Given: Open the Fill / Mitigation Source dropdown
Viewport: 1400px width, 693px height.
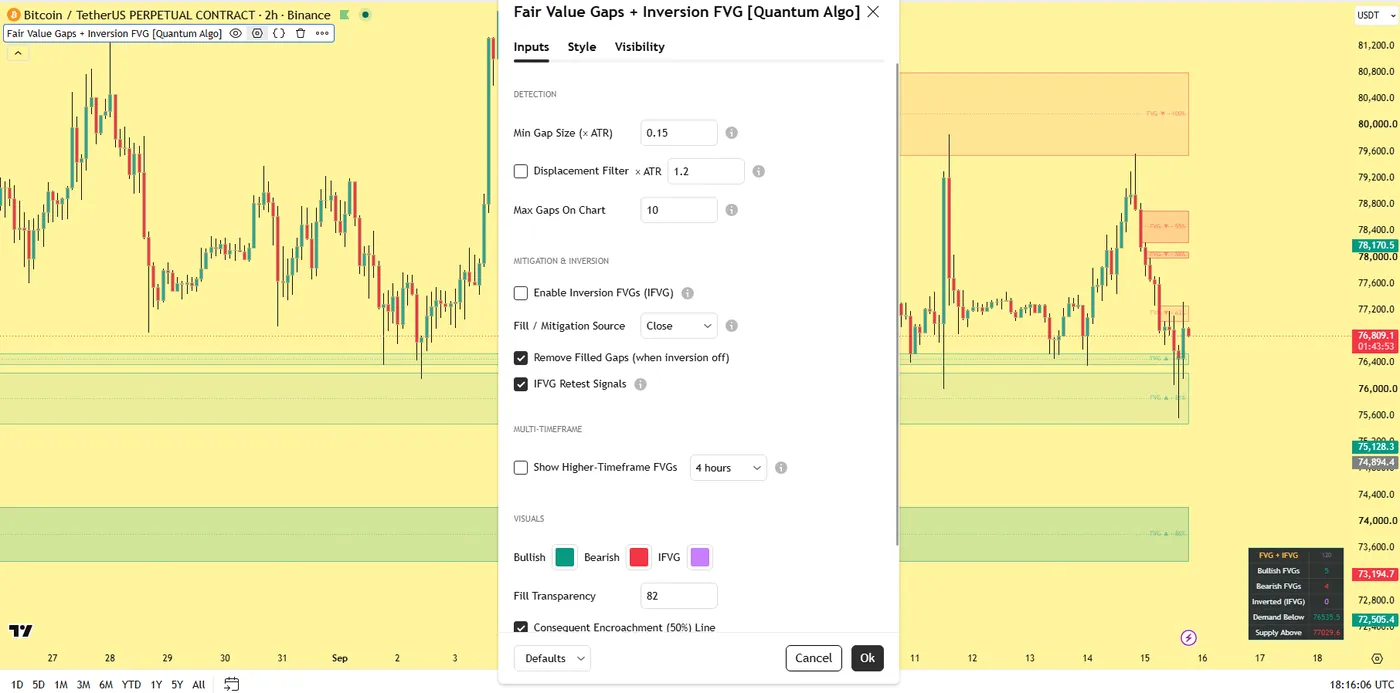Looking at the screenshot, I should click(x=679, y=326).
